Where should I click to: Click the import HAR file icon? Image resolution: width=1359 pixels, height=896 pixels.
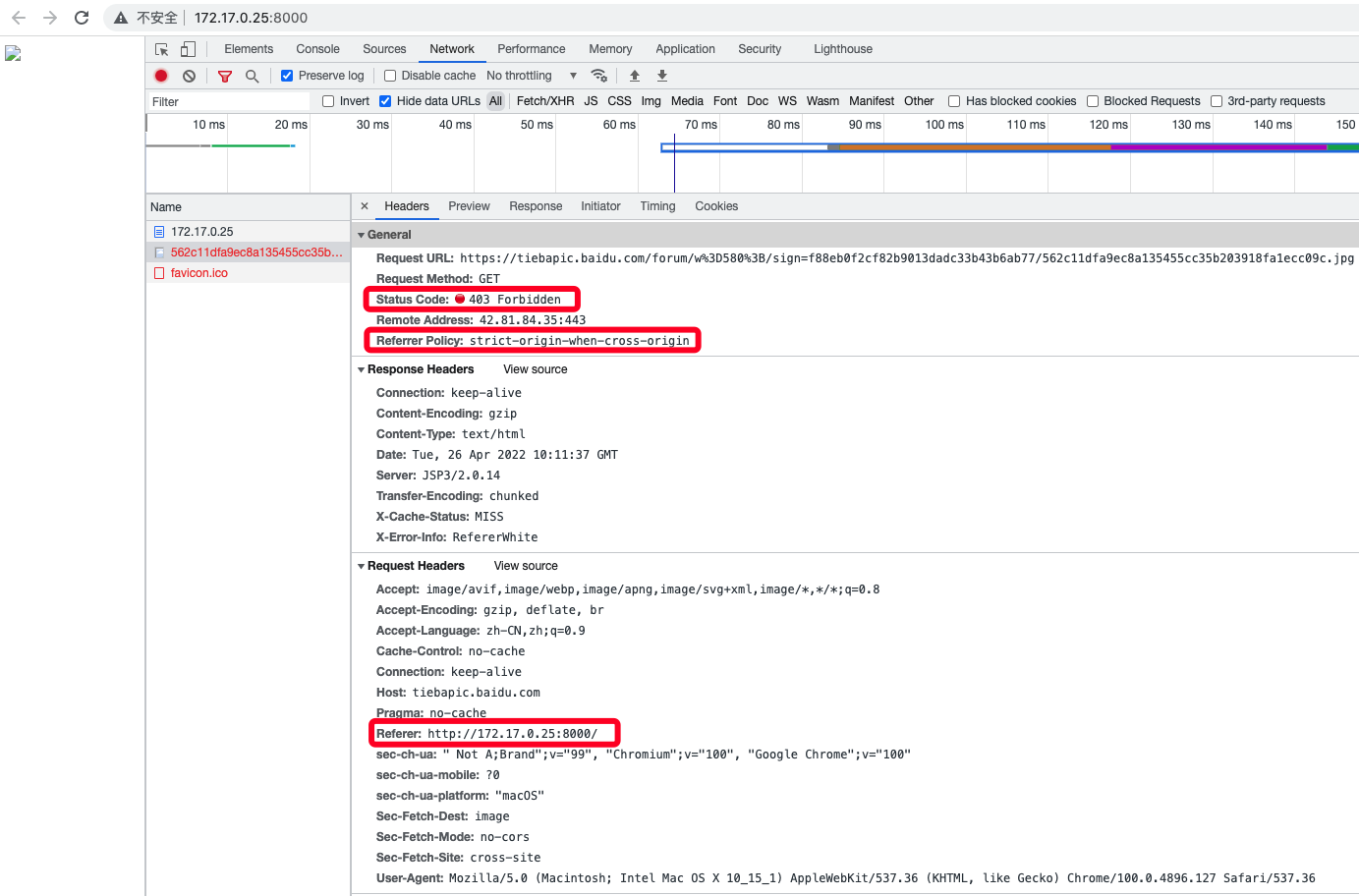click(634, 76)
